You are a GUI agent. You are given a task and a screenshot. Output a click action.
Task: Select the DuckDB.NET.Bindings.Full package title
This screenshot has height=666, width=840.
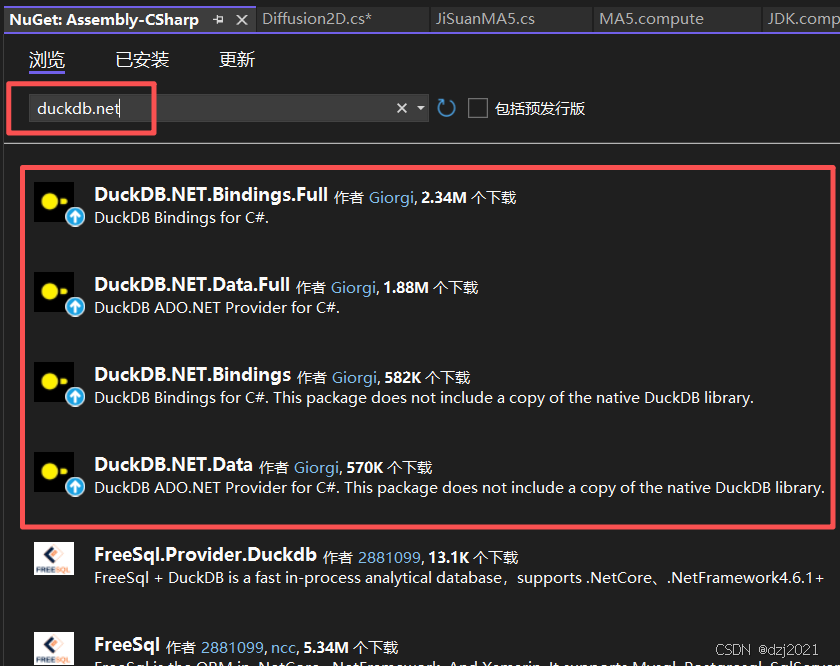tap(211, 194)
